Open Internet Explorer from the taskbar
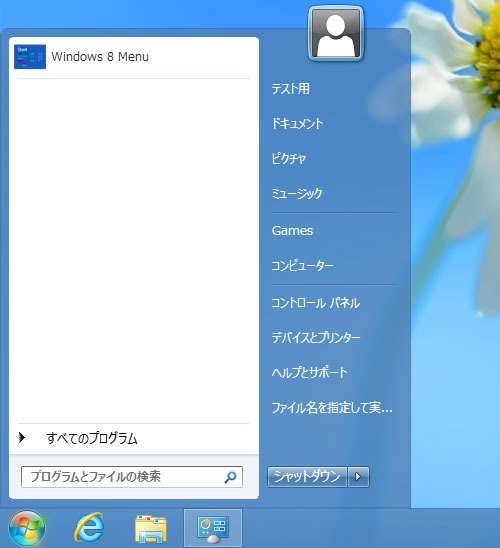The width and height of the screenshot is (500, 548). [x=89, y=528]
